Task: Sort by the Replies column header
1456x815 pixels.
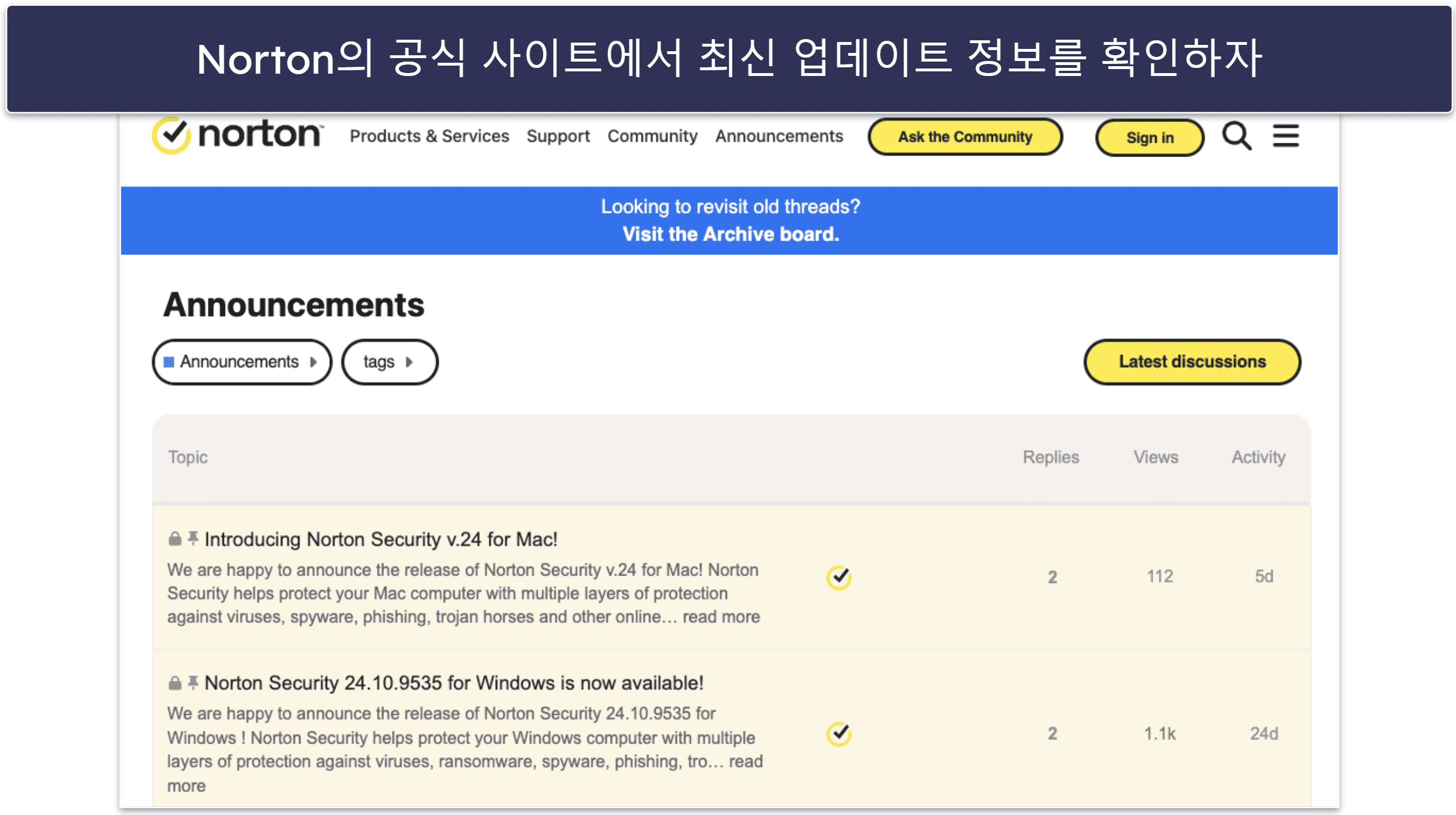Action: (x=1051, y=457)
